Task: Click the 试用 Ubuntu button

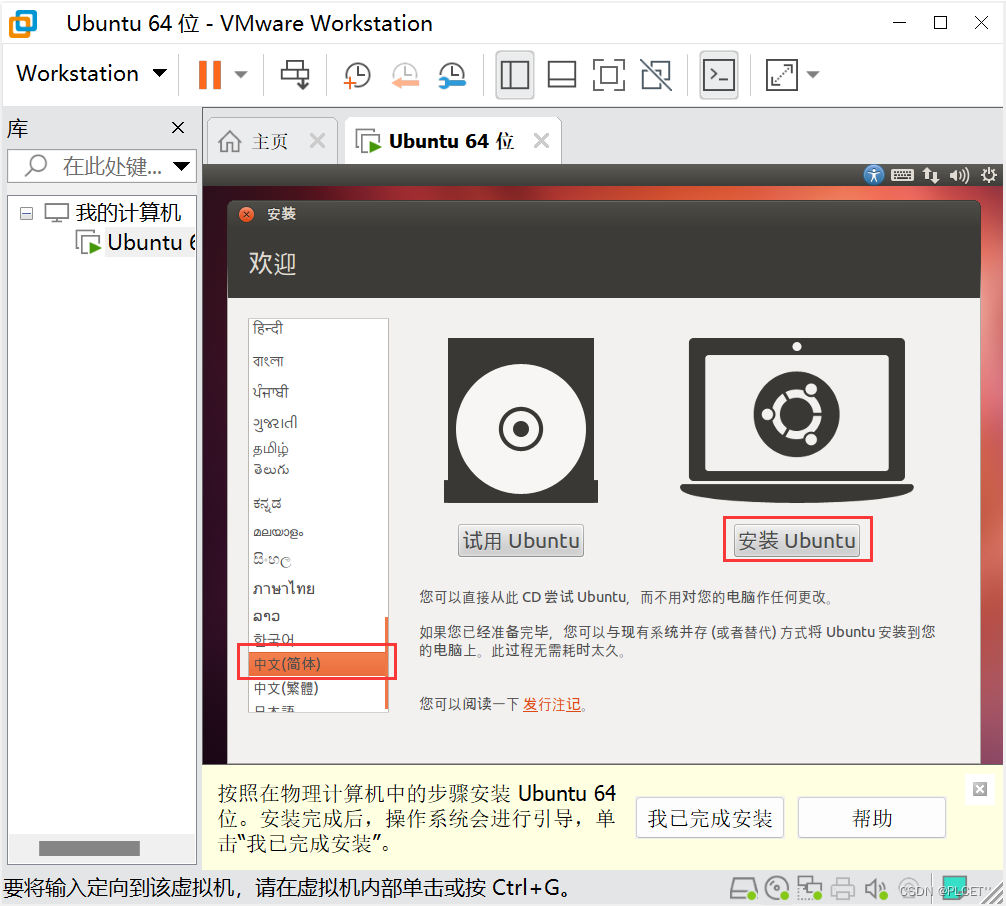Action: pyautogui.click(x=521, y=541)
